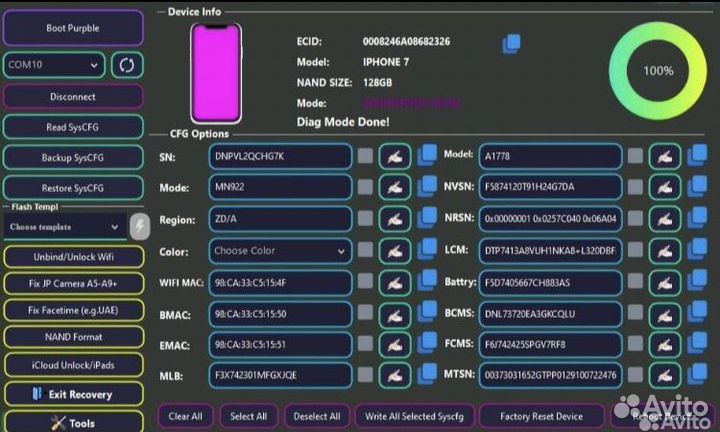Open the COM10 port dropdown
Viewport: 720px width, 432px height.
click(54, 65)
